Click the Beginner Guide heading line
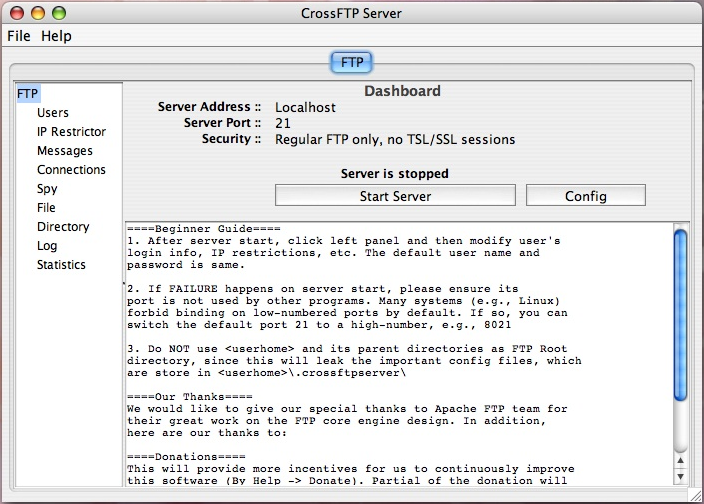 (203, 229)
